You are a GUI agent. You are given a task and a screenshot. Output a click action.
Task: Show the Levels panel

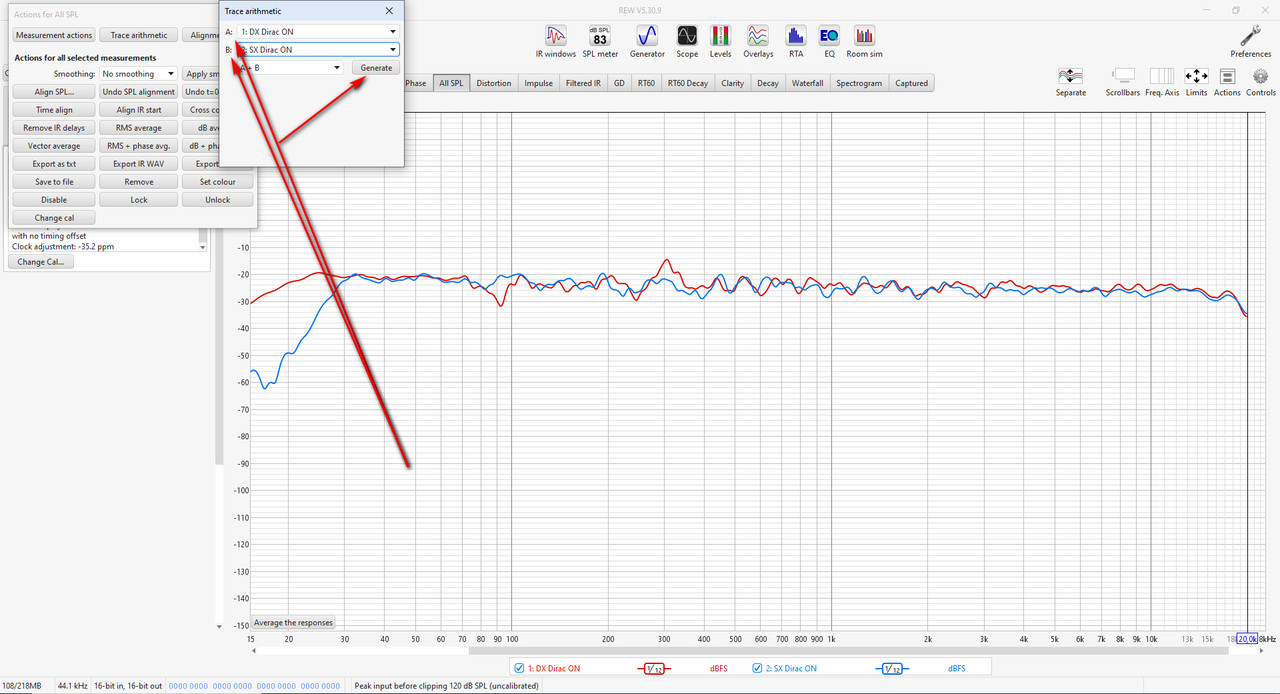click(x=720, y=41)
